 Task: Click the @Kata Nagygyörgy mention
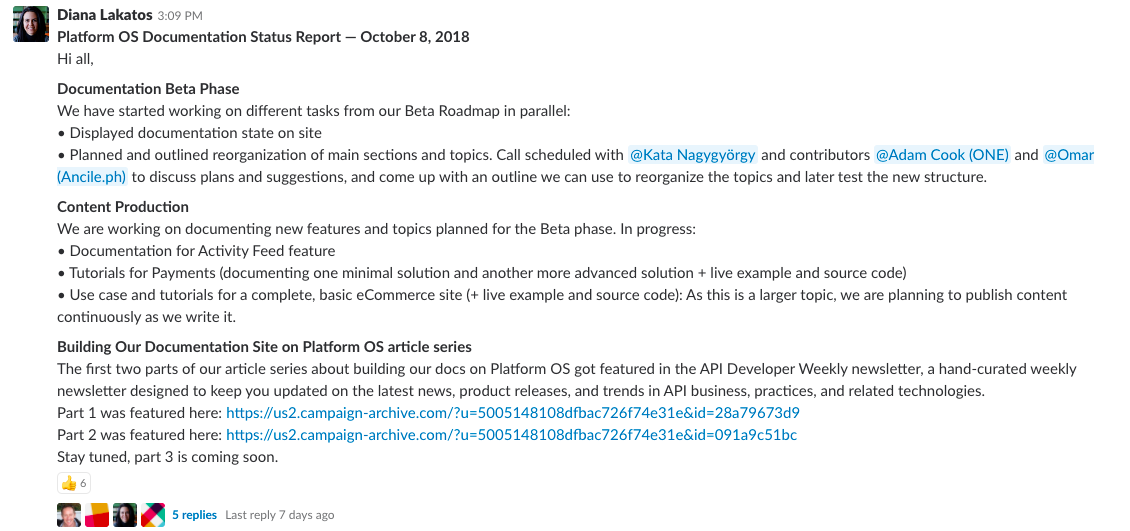[692, 155]
